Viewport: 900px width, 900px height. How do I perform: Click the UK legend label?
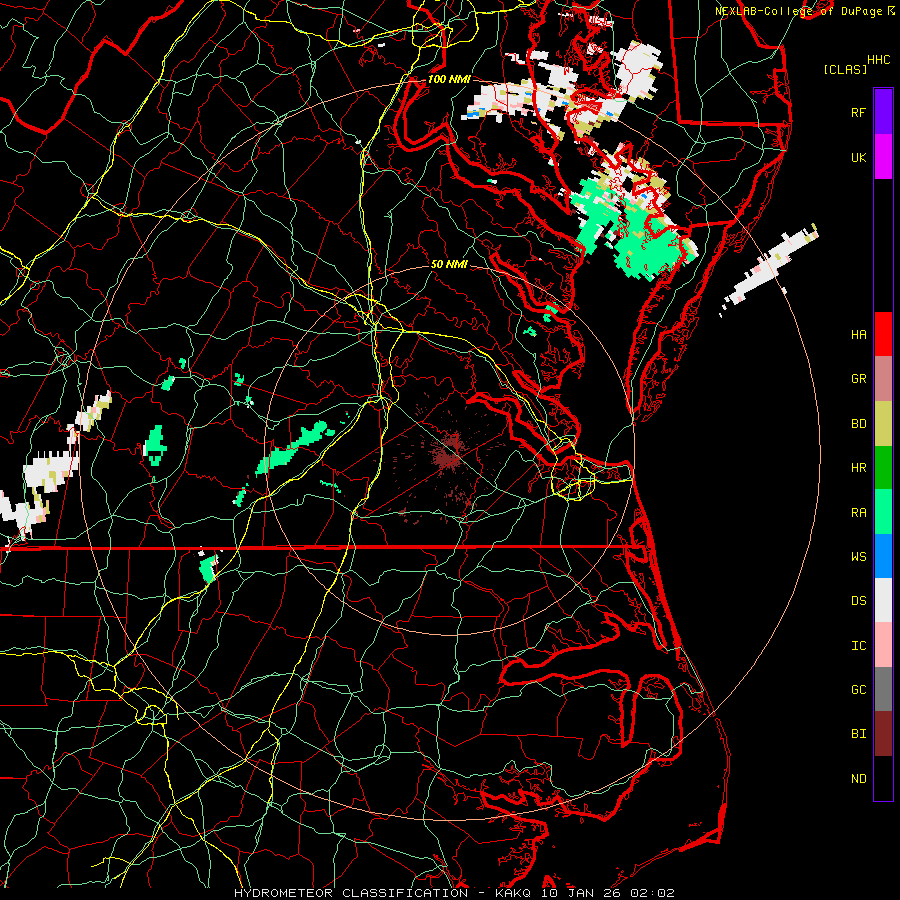pyautogui.click(x=858, y=157)
